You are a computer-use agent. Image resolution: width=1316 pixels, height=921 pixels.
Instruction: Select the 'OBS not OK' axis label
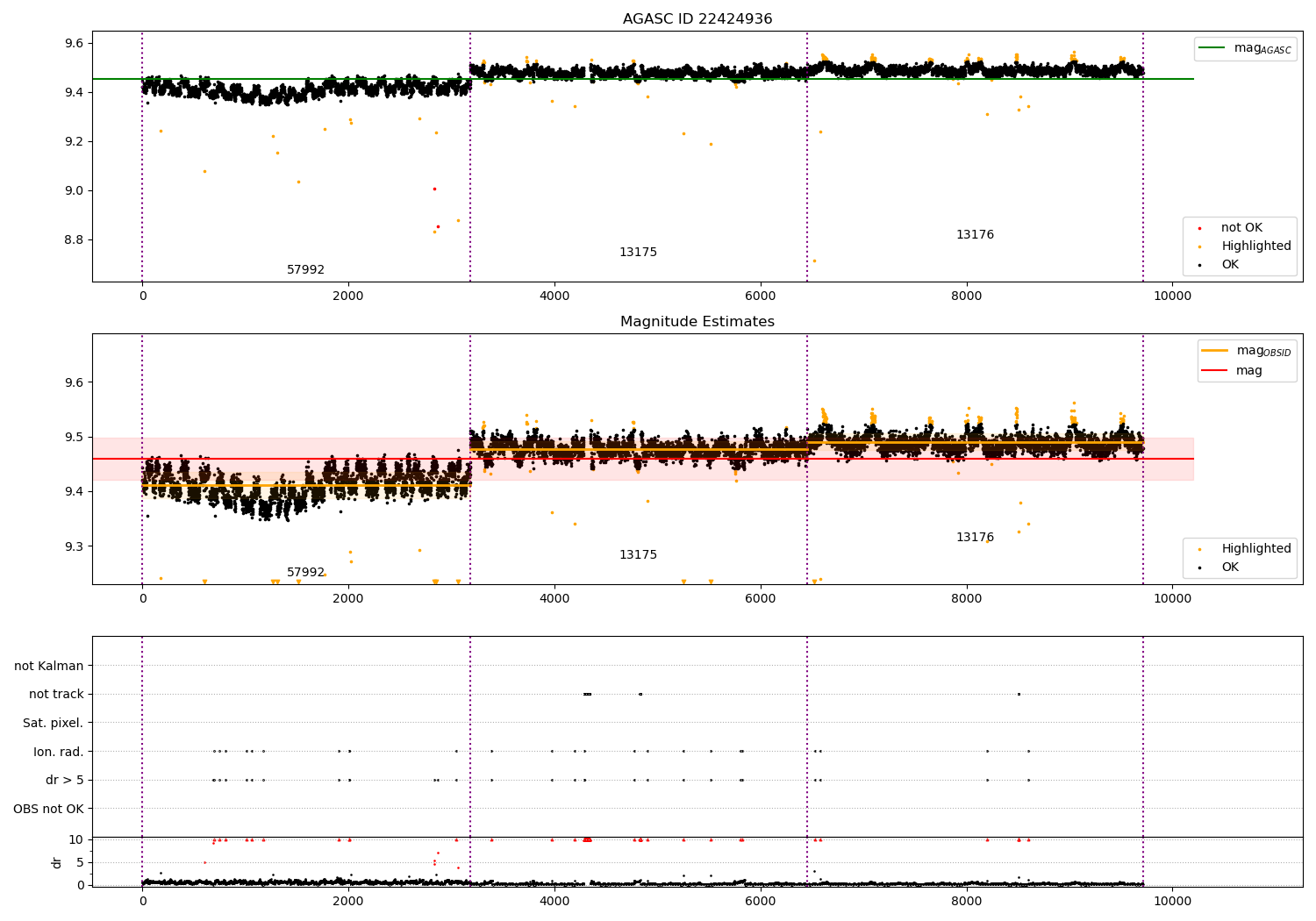point(49,809)
